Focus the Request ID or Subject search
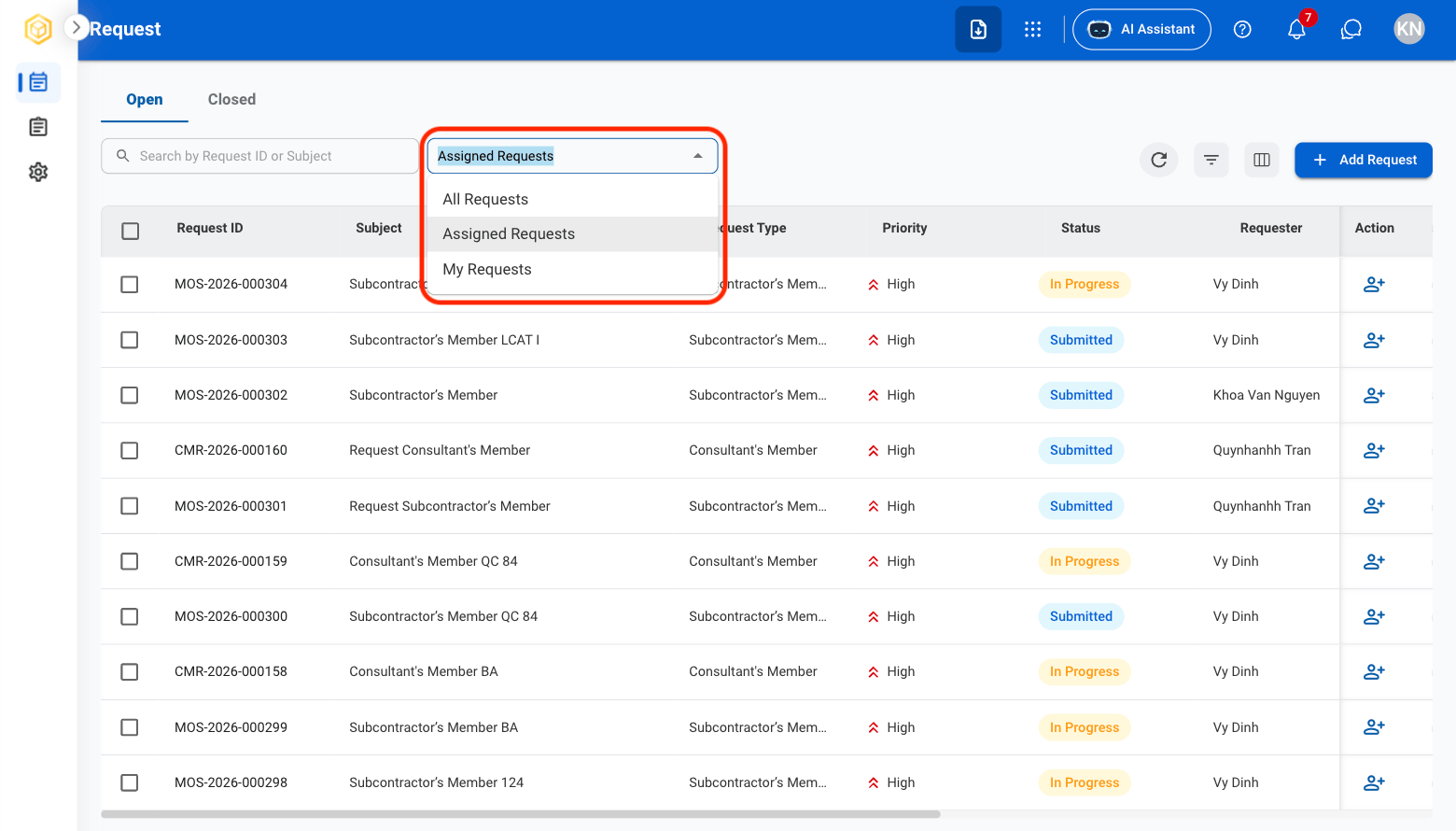The image size is (1456, 831). point(260,156)
